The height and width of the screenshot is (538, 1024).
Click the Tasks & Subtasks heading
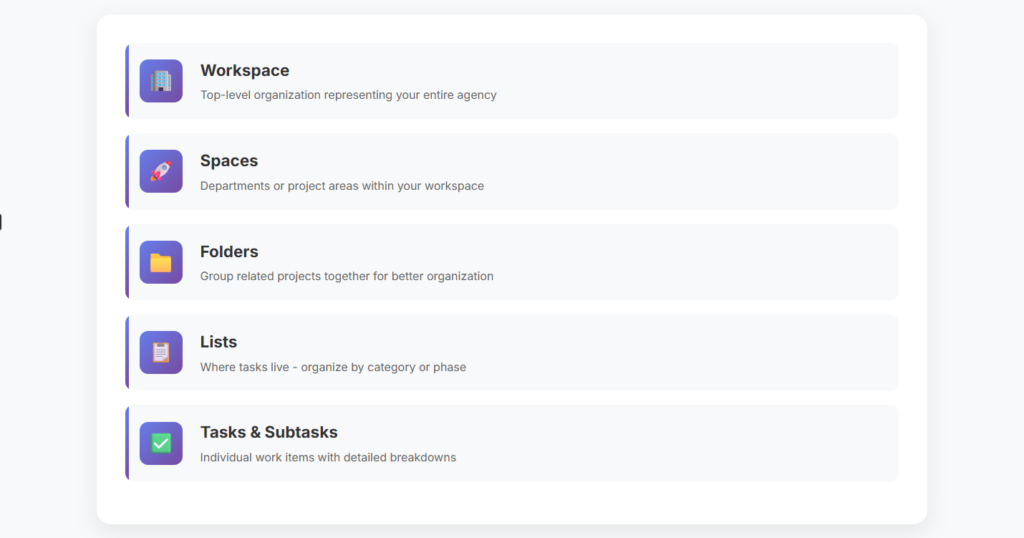(269, 432)
